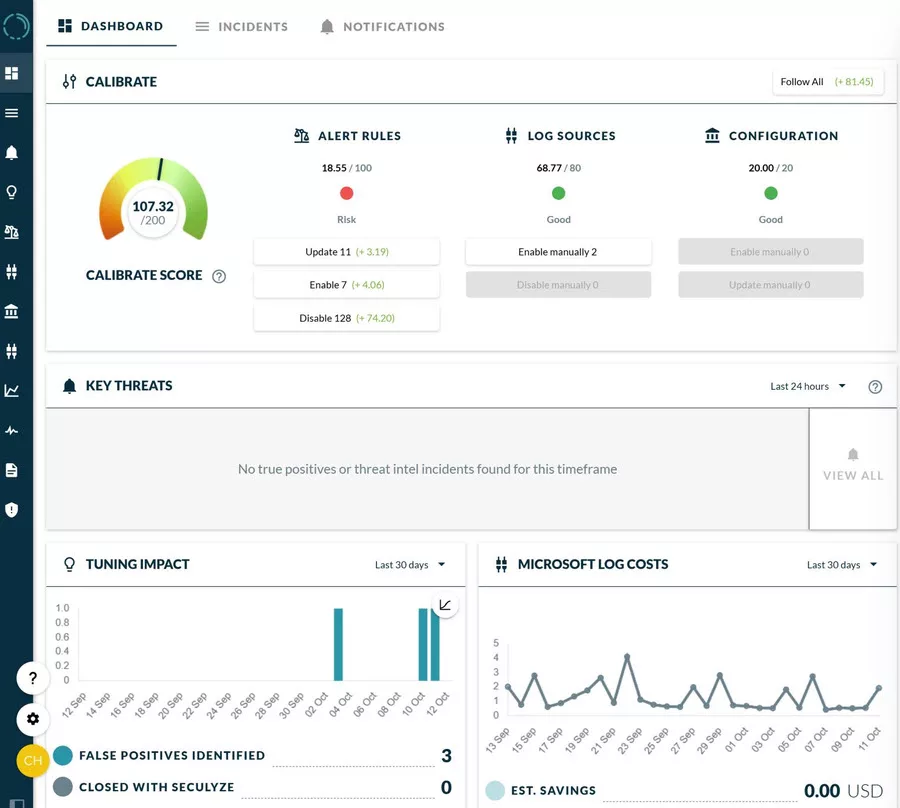Click the Log Sources plug icon heading

(511, 136)
